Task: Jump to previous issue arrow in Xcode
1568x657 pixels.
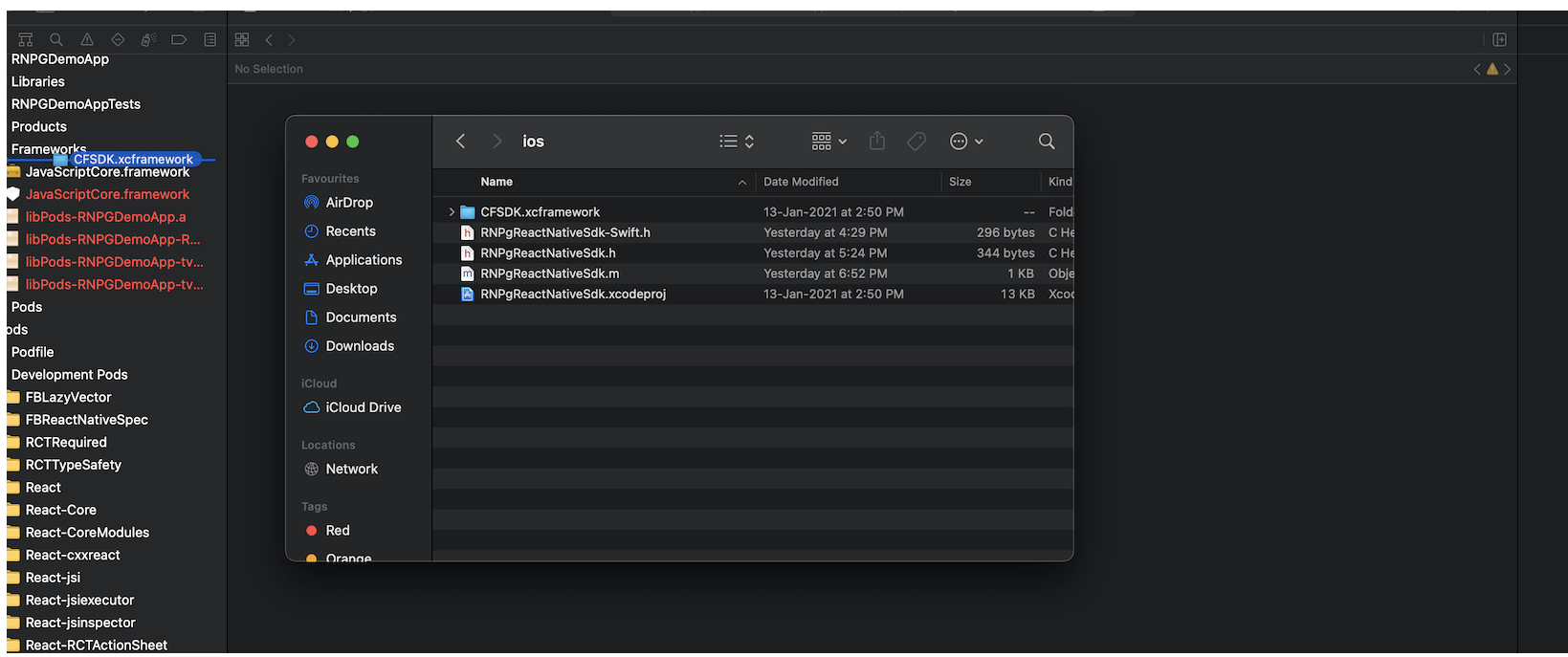Action: click(x=1477, y=69)
